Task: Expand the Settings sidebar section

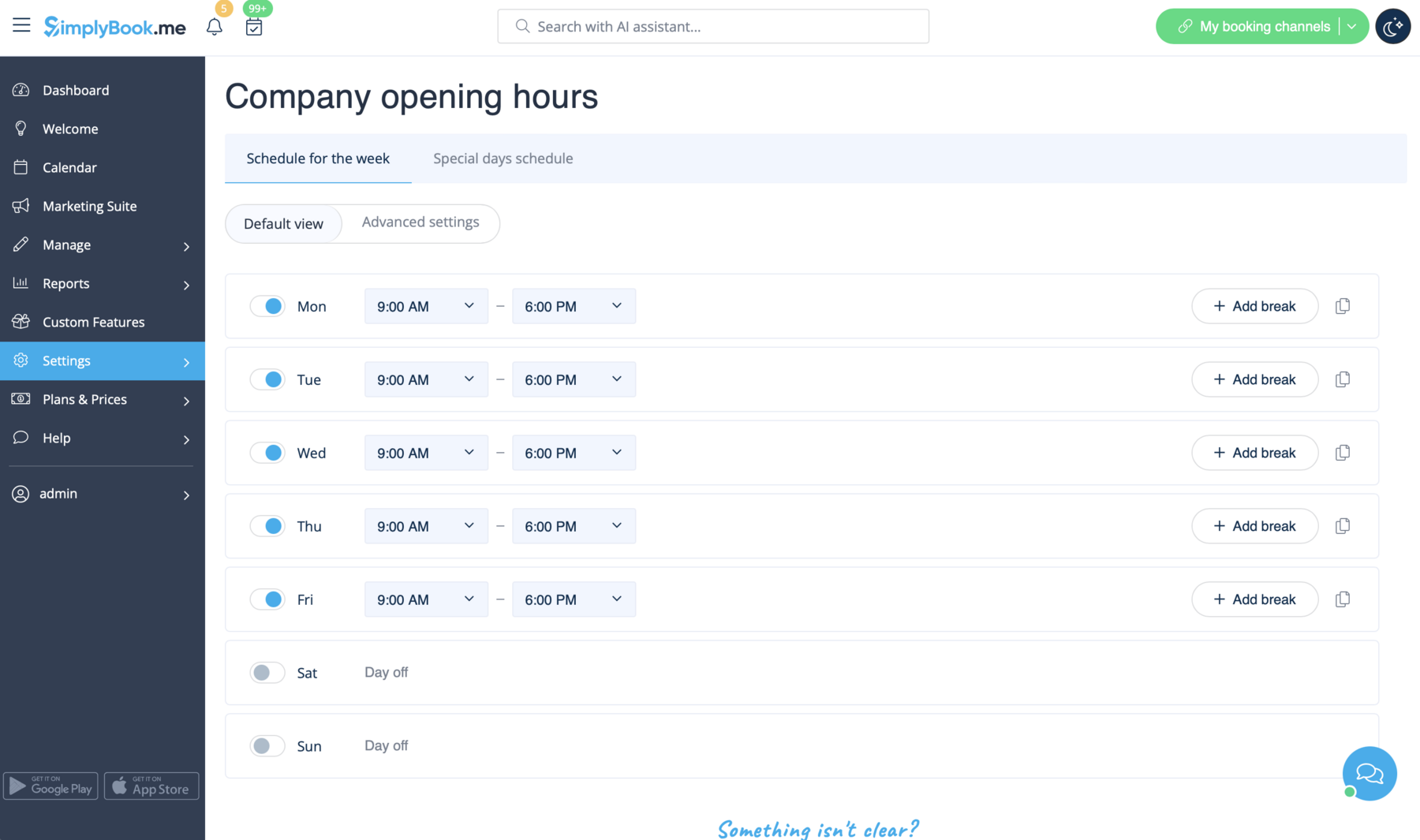Action: (66, 360)
